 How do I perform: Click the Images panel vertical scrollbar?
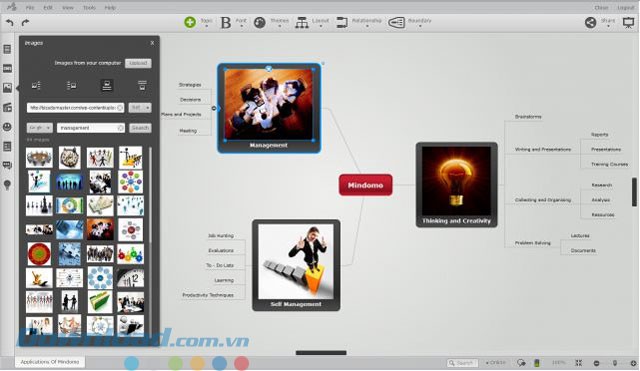click(x=150, y=194)
